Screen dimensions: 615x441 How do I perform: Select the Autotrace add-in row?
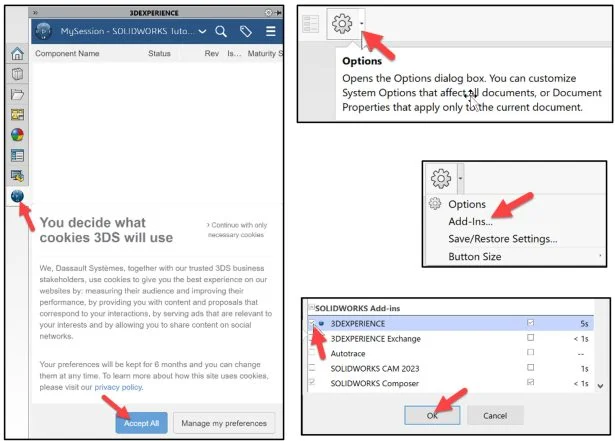point(450,353)
